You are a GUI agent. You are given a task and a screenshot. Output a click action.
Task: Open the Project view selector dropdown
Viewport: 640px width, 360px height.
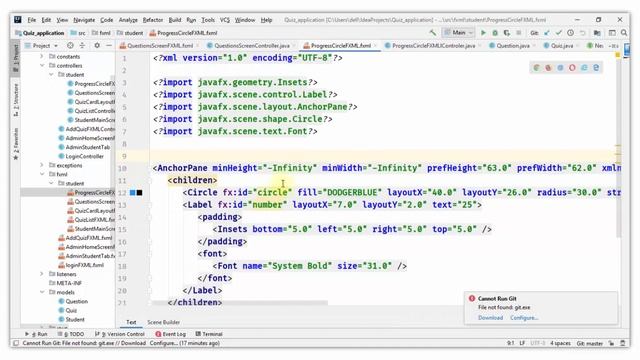pos(41,46)
